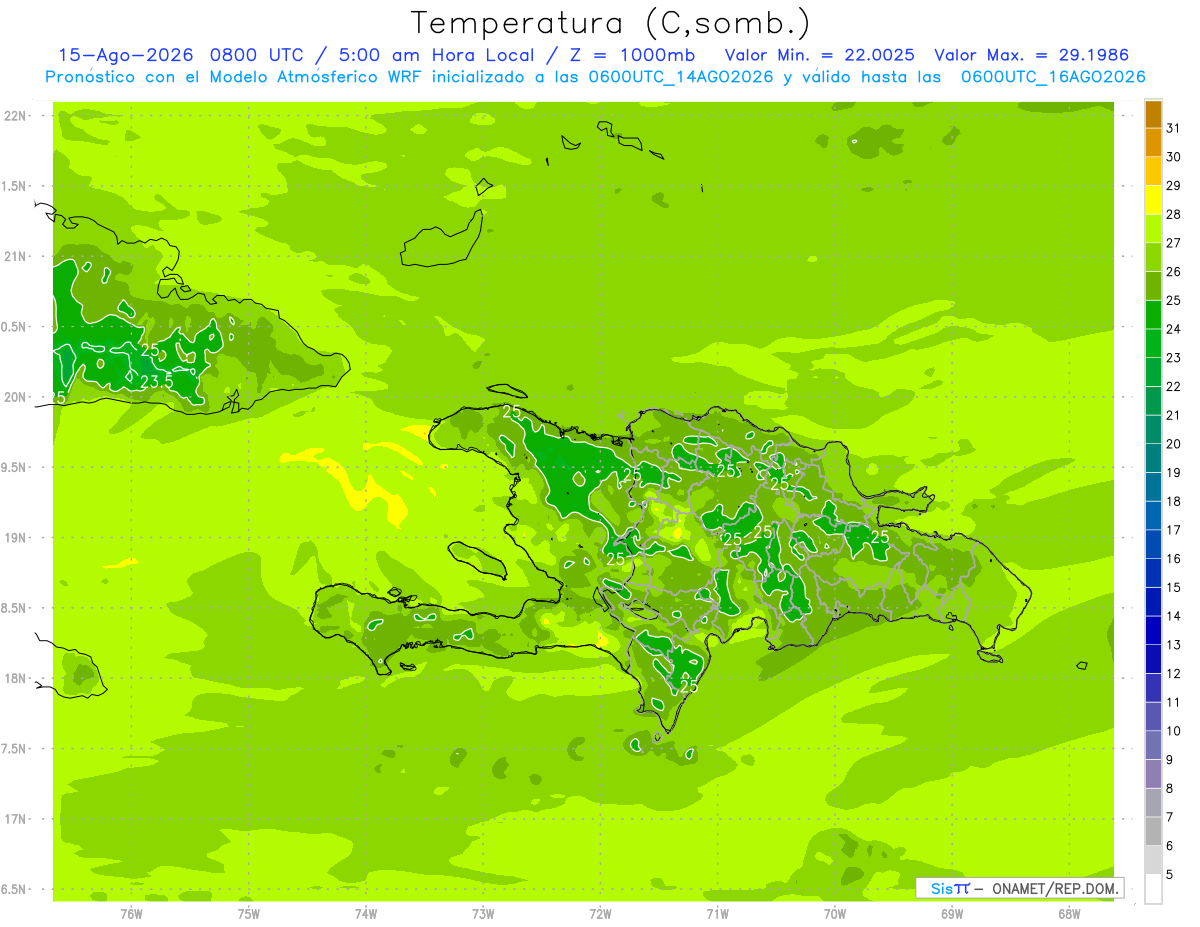Select the "Valor Max. = 29.1986" text

(1034, 55)
